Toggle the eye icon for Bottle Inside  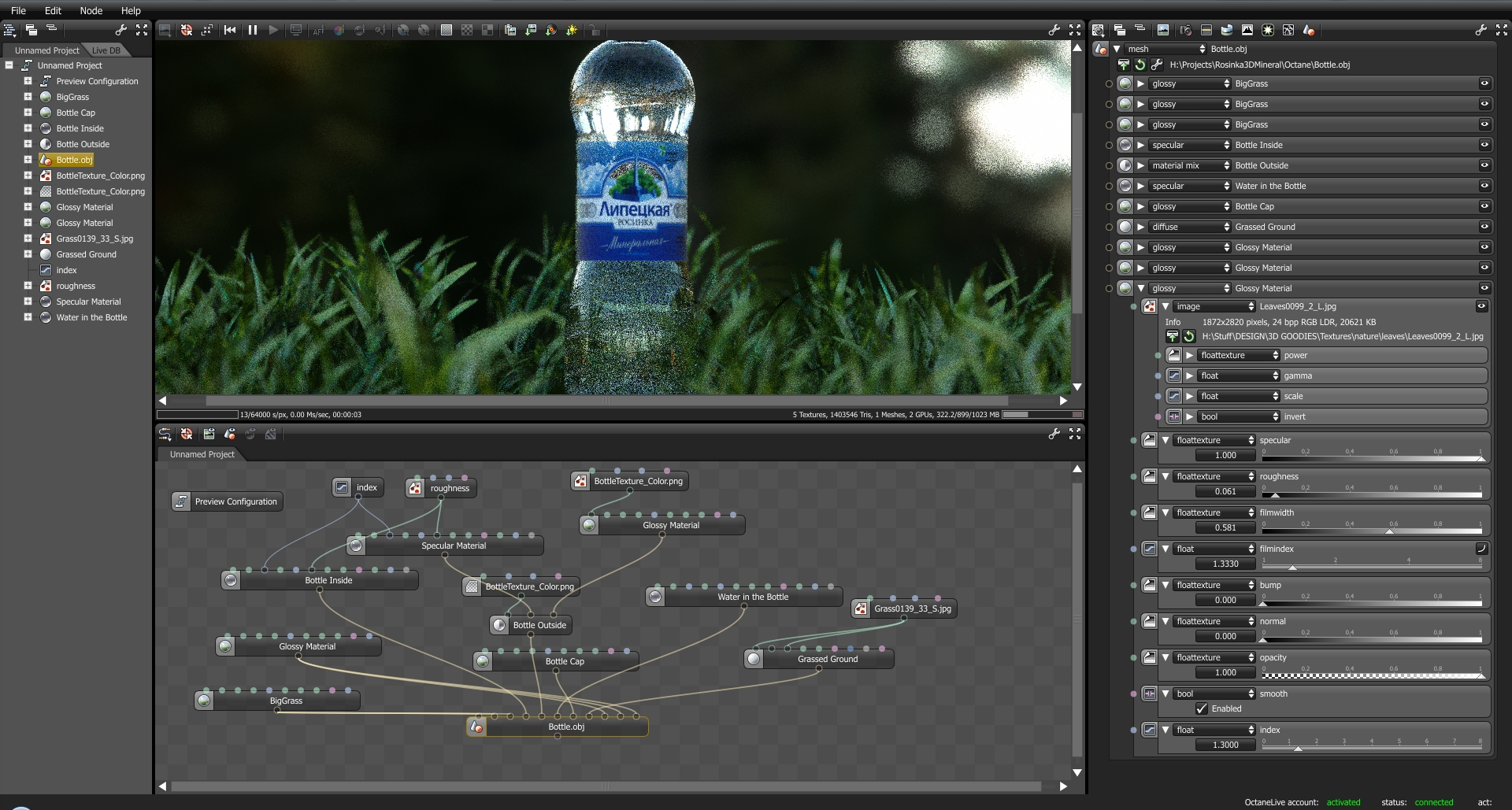pyautogui.click(x=1484, y=145)
